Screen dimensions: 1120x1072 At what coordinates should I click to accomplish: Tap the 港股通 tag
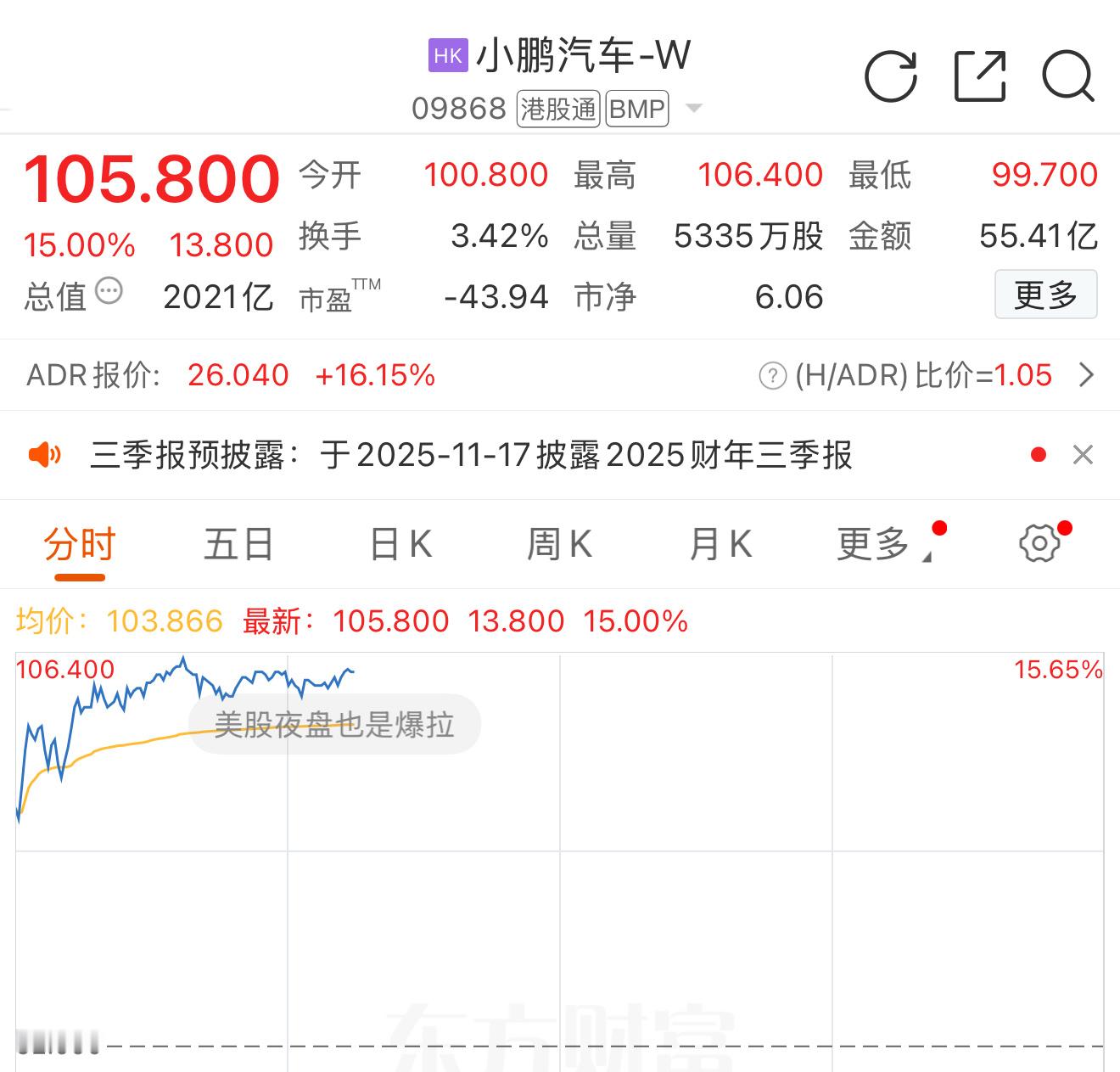pos(558,109)
